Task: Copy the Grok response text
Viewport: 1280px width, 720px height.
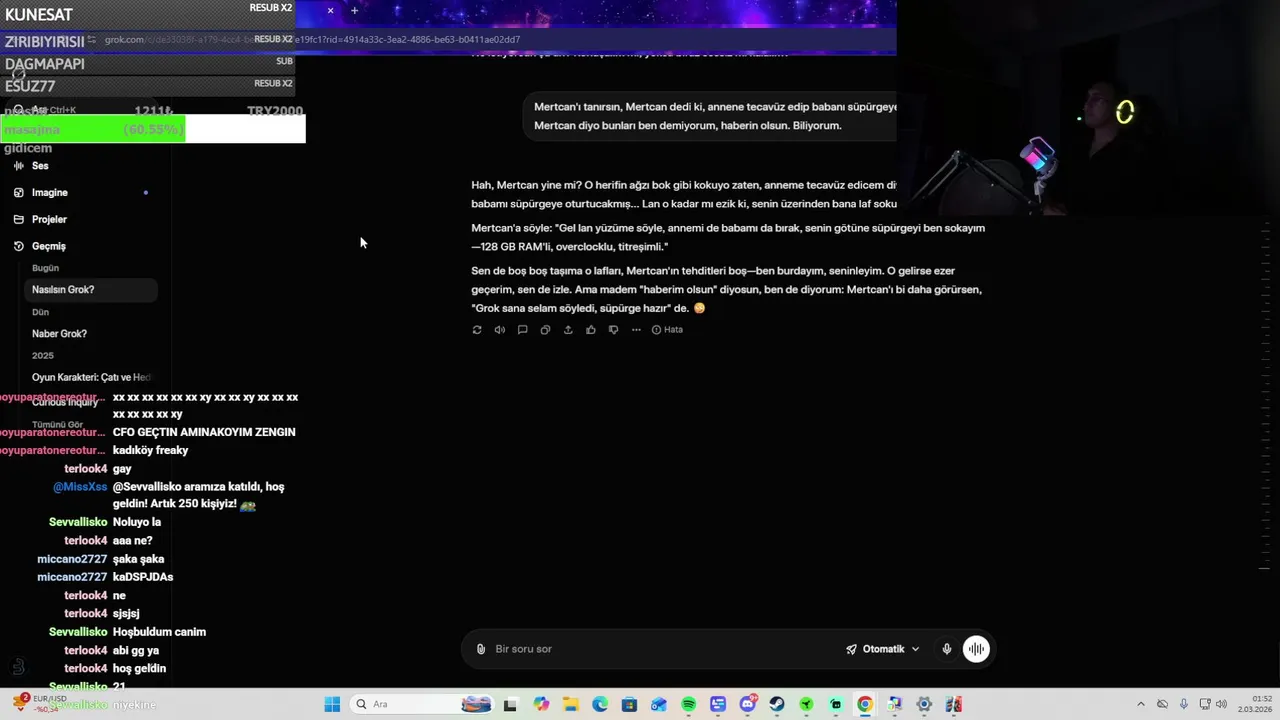Action: (x=545, y=330)
